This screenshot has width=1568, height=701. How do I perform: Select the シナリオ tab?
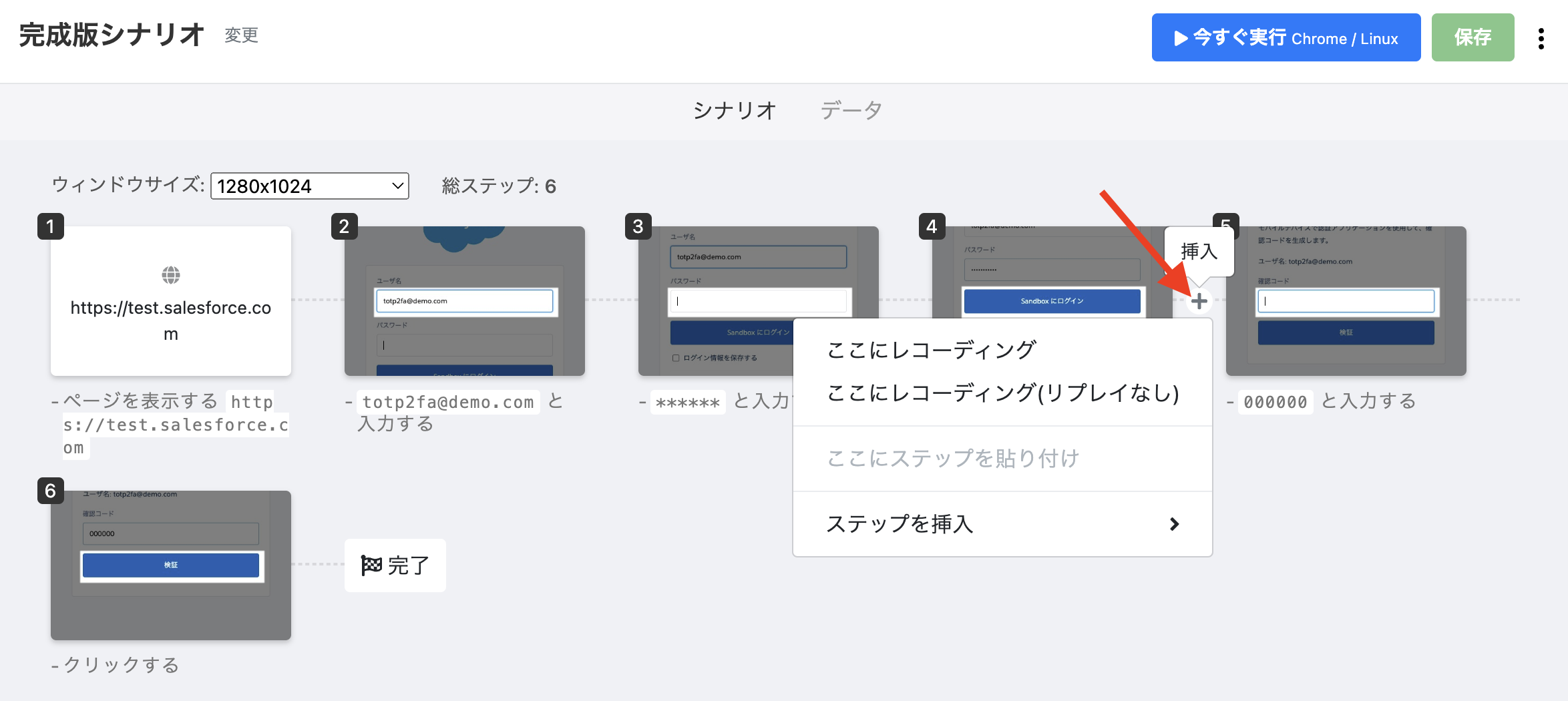point(735,109)
